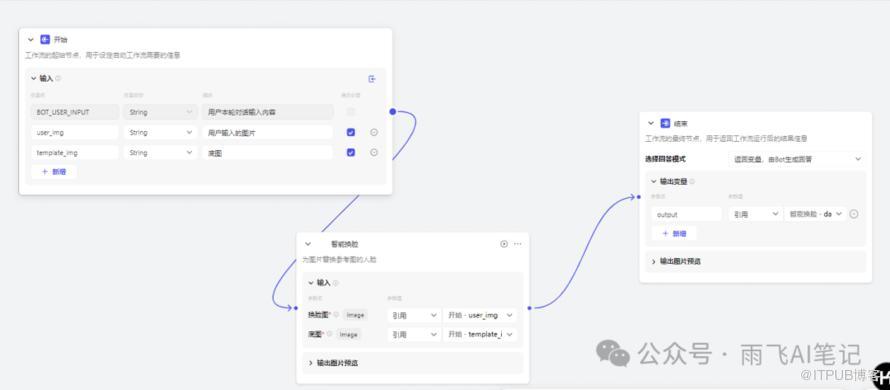Open the 引用 dropdown for 底图
The image size is (890, 390).
414,335
